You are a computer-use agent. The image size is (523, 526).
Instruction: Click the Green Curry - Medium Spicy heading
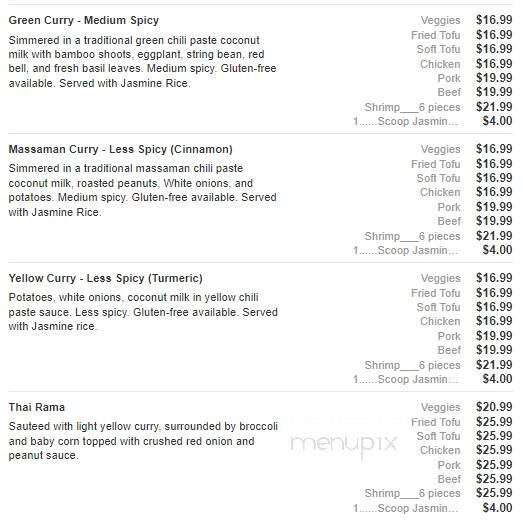coord(84,20)
